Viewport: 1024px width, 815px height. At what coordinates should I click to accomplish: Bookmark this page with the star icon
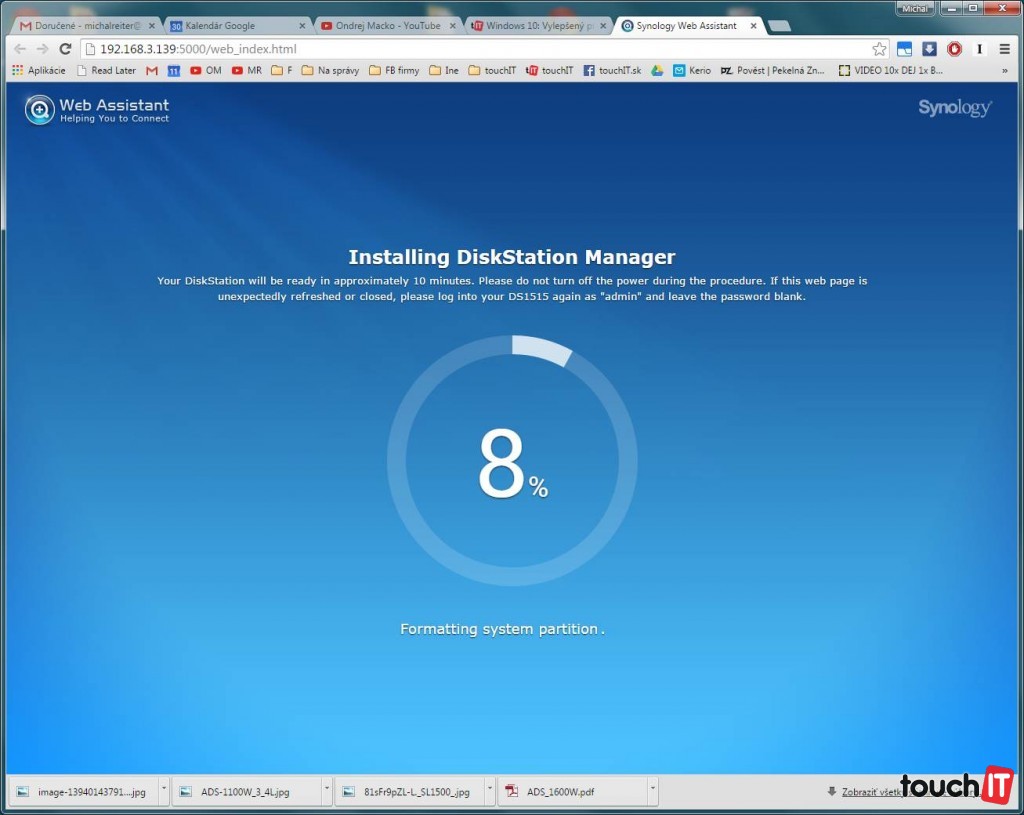point(879,49)
